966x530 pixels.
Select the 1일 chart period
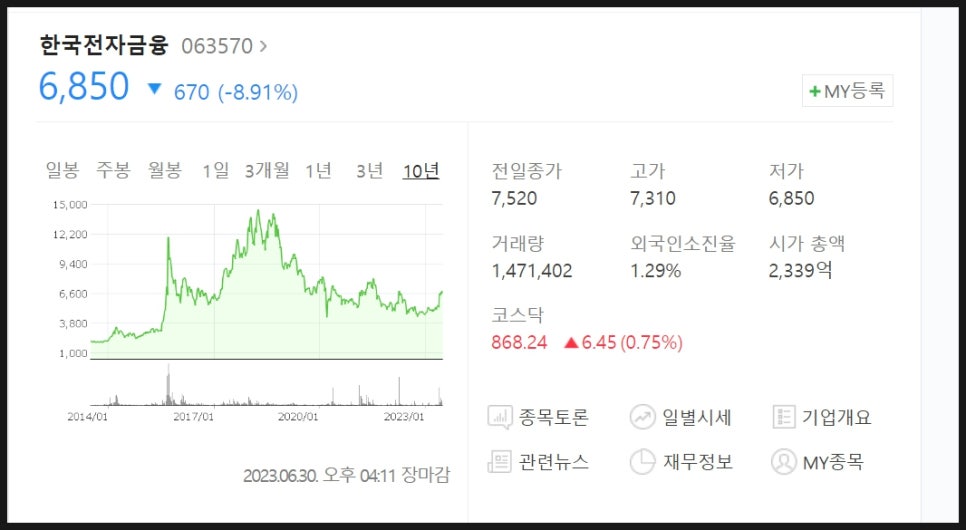click(216, 170)
